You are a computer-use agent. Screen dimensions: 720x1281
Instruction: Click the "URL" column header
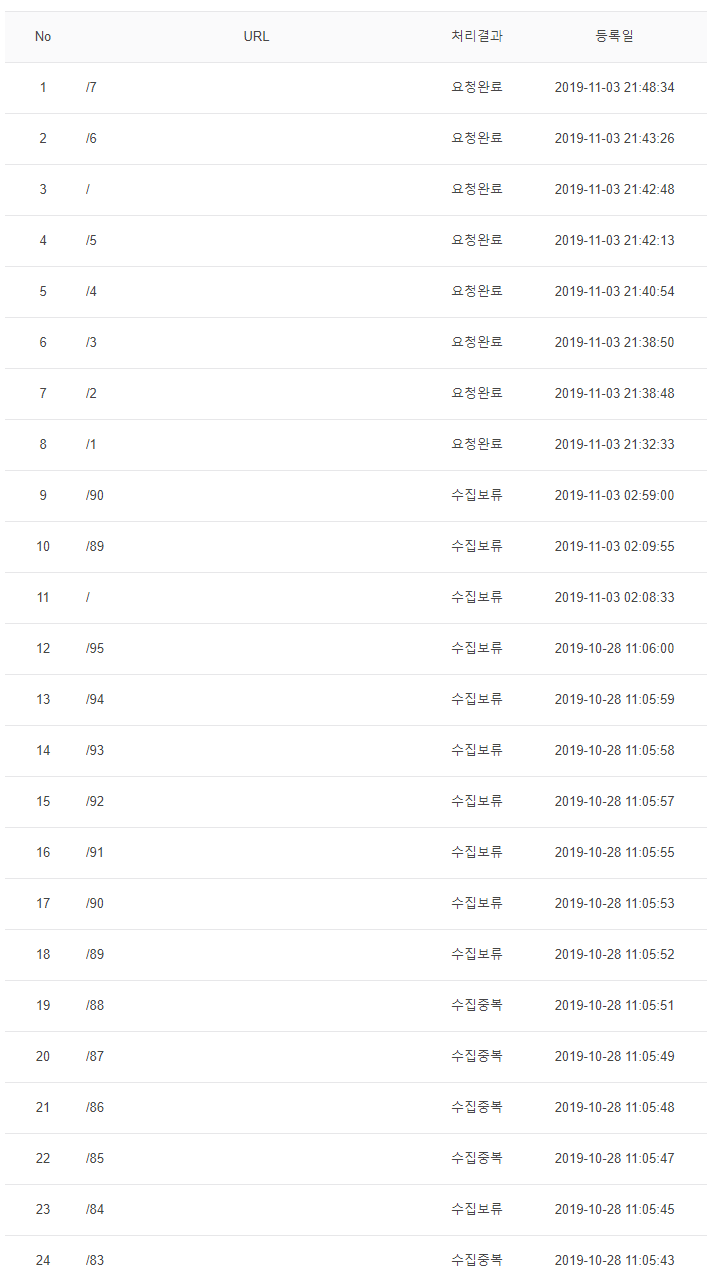pos(255,36)
